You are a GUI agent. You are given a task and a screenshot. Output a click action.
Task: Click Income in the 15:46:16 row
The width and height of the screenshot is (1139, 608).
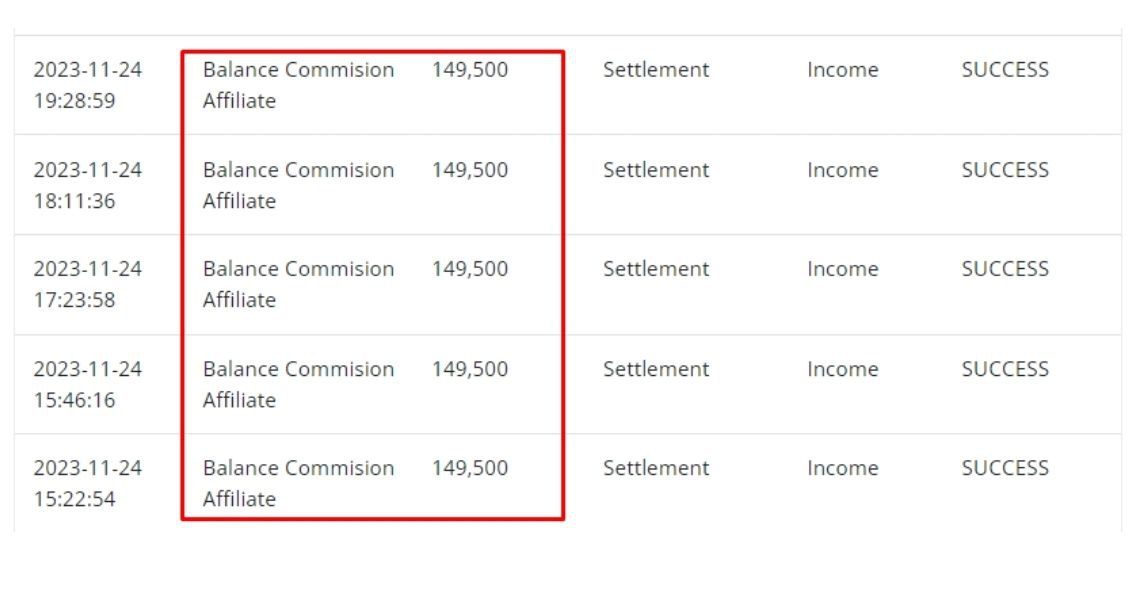(x=843, y=369)
